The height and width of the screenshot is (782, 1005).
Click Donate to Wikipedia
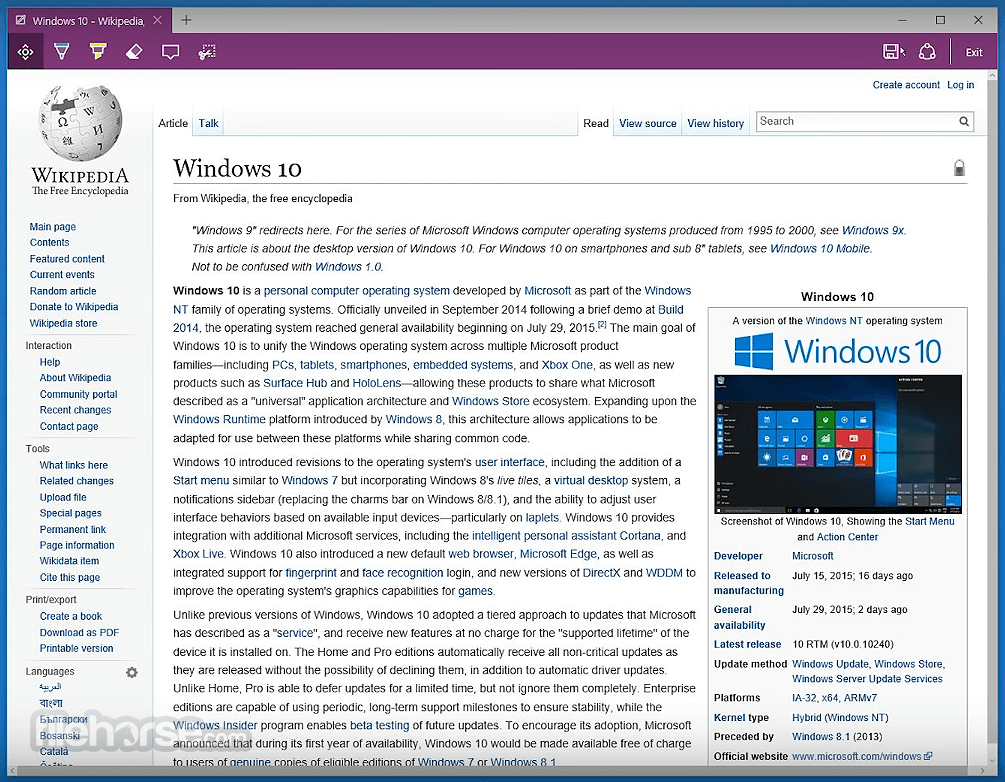click(74, 306)
